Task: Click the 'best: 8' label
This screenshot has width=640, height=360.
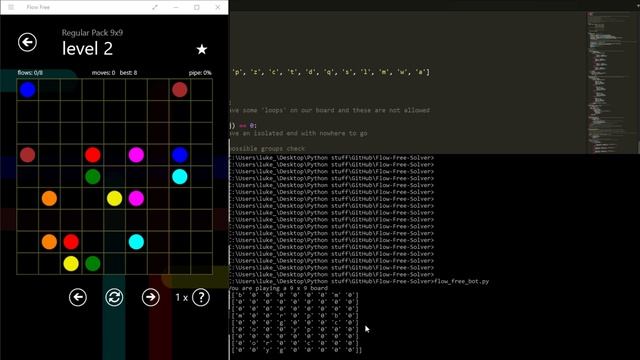Action: [129, 73]
